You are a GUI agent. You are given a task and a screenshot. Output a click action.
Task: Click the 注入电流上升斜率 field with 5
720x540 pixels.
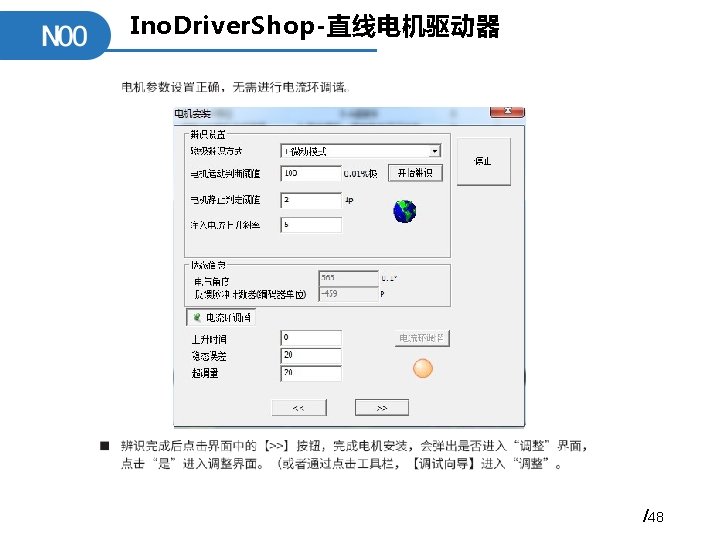point(311,225)
